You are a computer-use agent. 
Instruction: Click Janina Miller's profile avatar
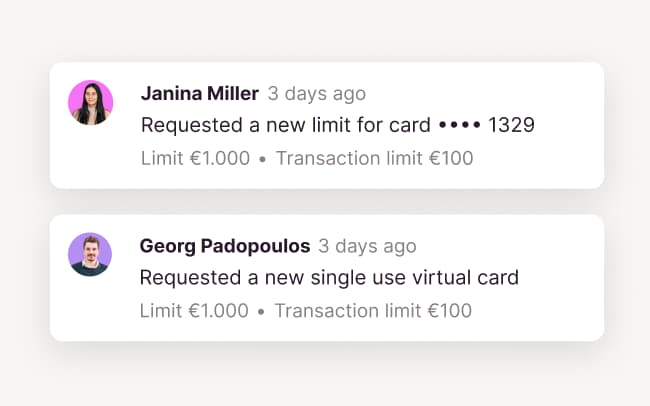(90, 103)
